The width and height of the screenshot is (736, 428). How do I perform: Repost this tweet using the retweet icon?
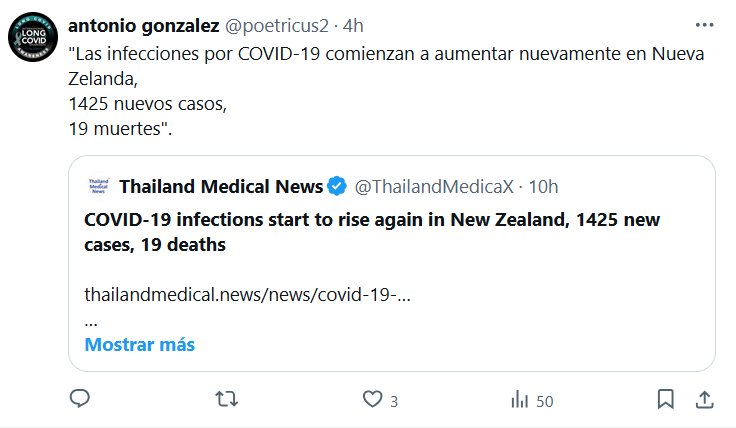pyautogui.click(x=227, y=399)
